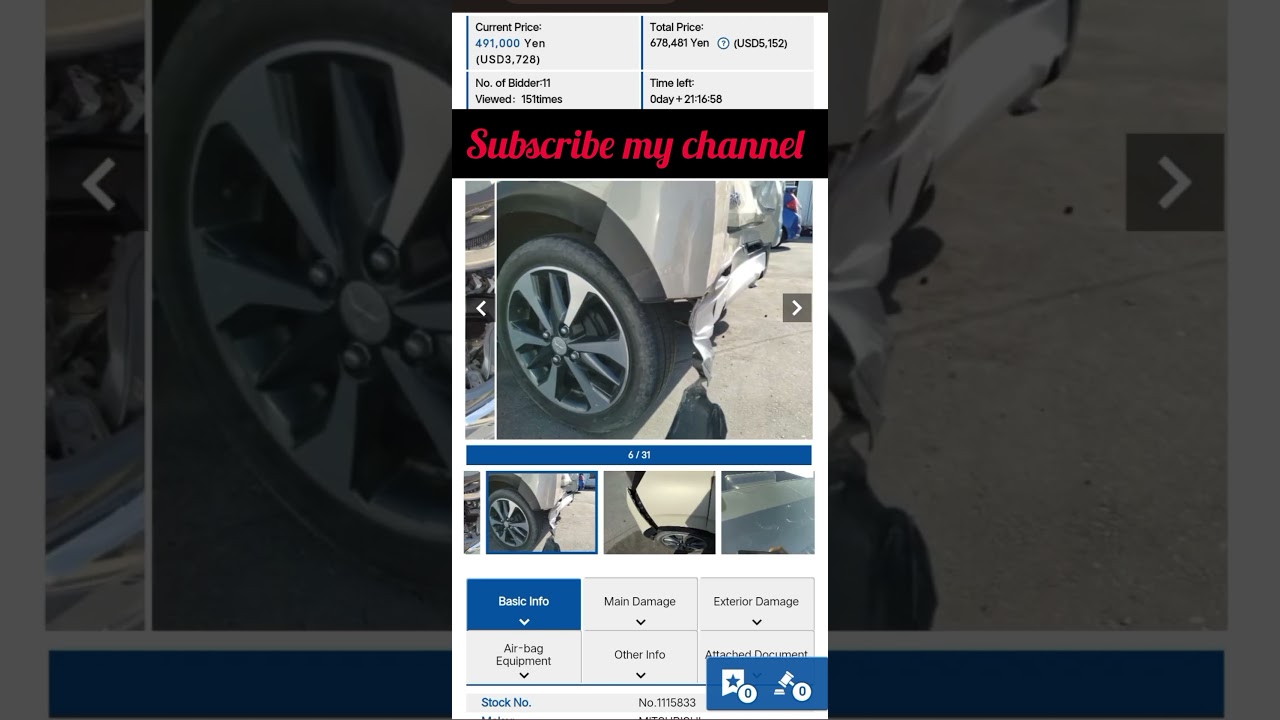Image resolution: width=1280 pixels, height=720 pixels.
Task: Go to next image in blurred background viewer
Action: (x=1175, y=182)
